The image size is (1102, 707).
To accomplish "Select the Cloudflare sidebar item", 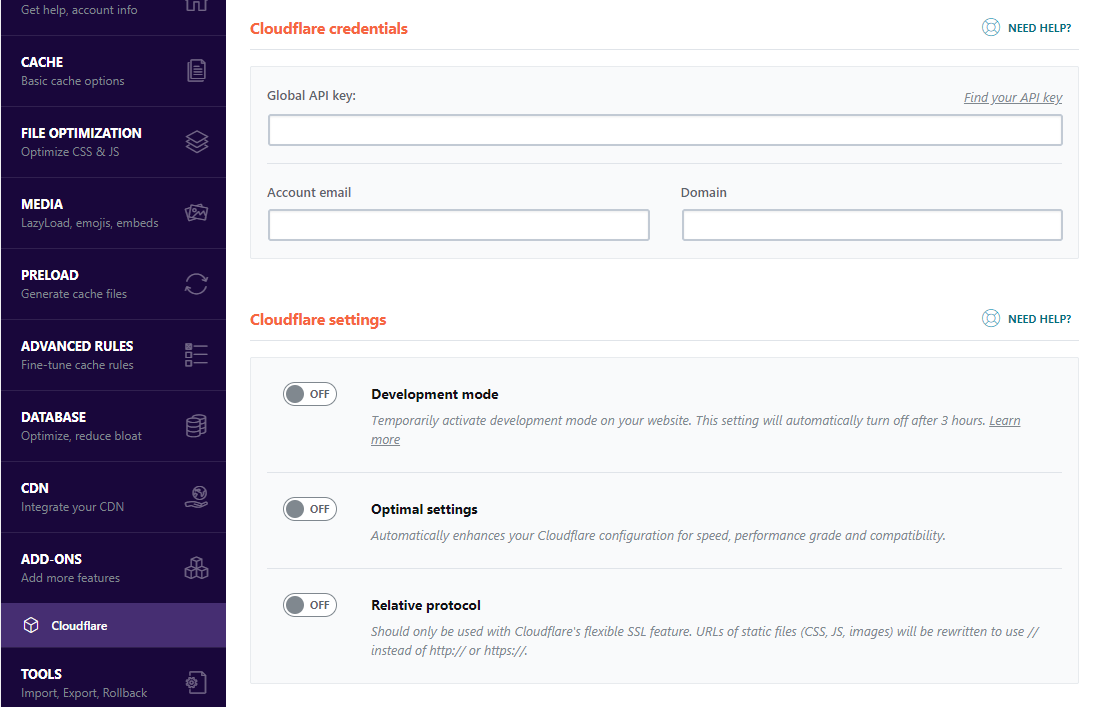I will (x=114, y=625).
